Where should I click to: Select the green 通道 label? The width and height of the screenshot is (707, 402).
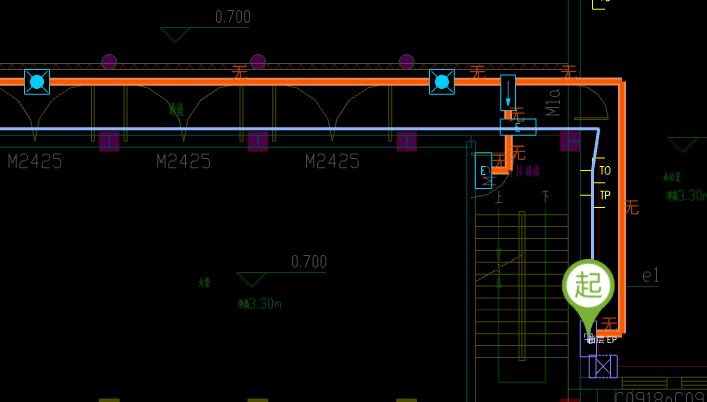[176, 110]
